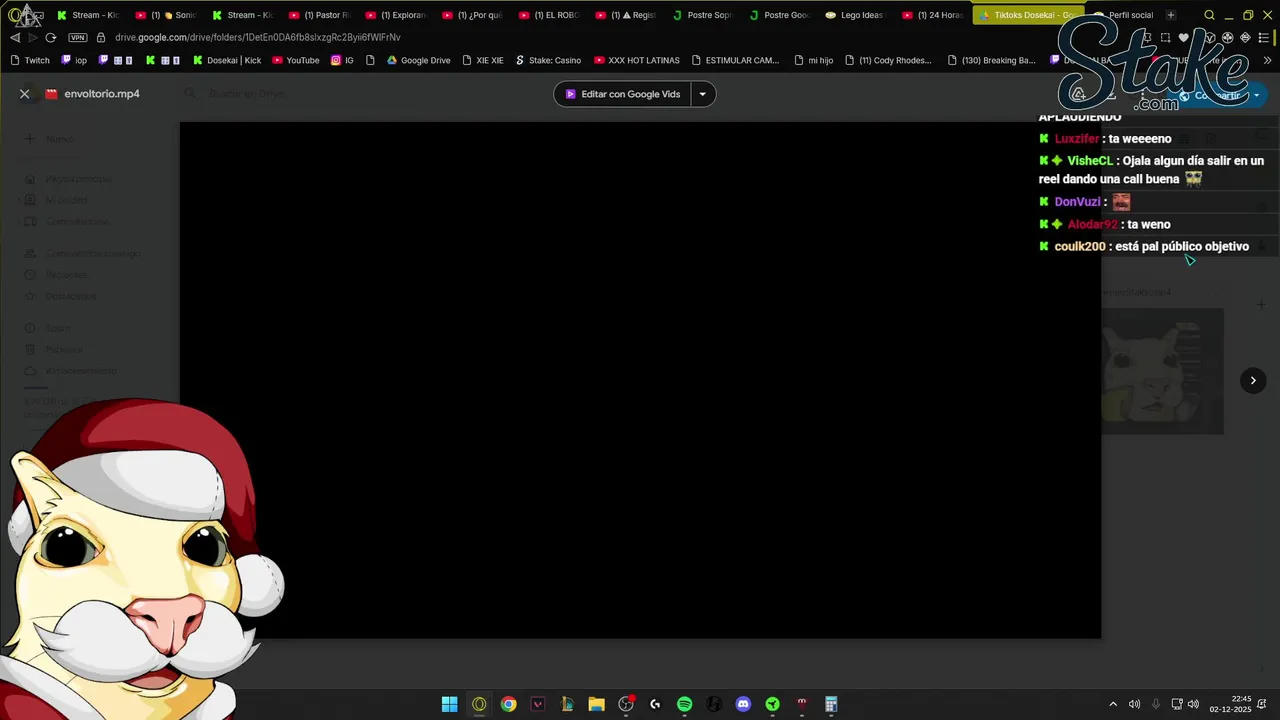The height and width of the screenshot is (720, 1280).
Task: Switch to the Pastor YouTube tab
Action: [319, 15]
